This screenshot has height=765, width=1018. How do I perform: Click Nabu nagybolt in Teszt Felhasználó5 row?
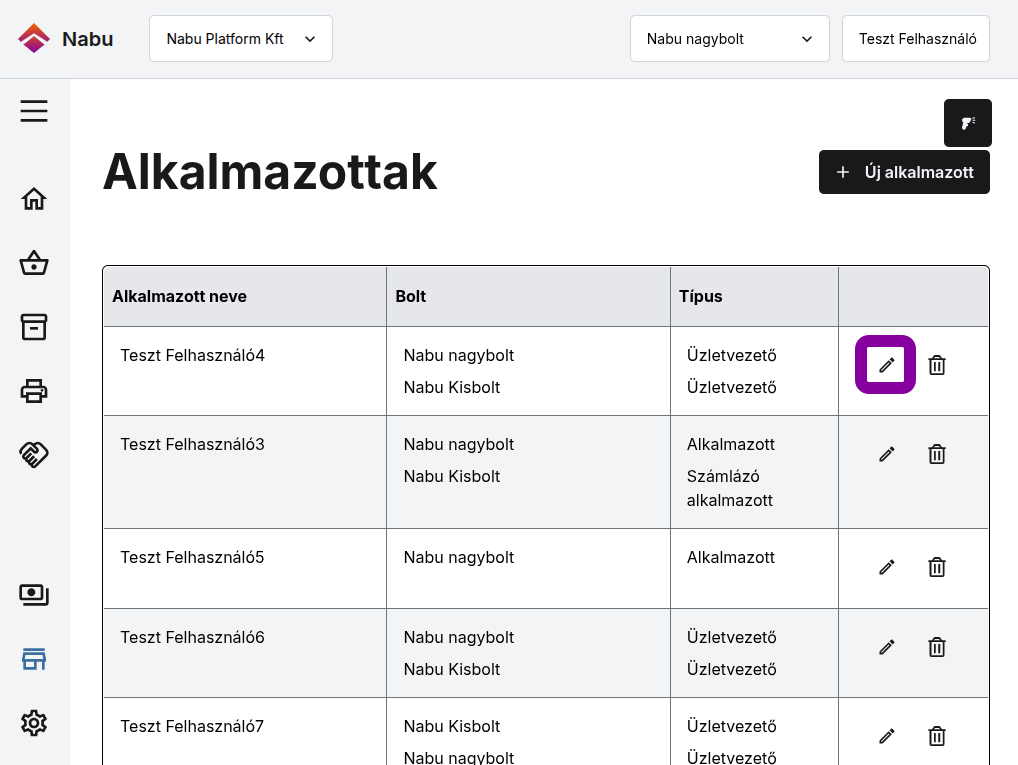(x=459, y=557)
